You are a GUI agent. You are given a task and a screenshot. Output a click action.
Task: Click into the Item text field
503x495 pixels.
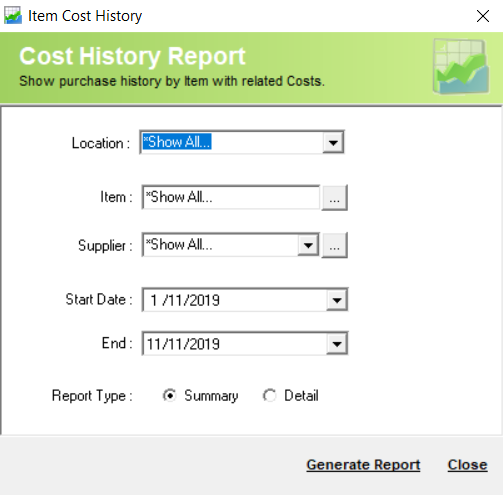pos(231,197)
